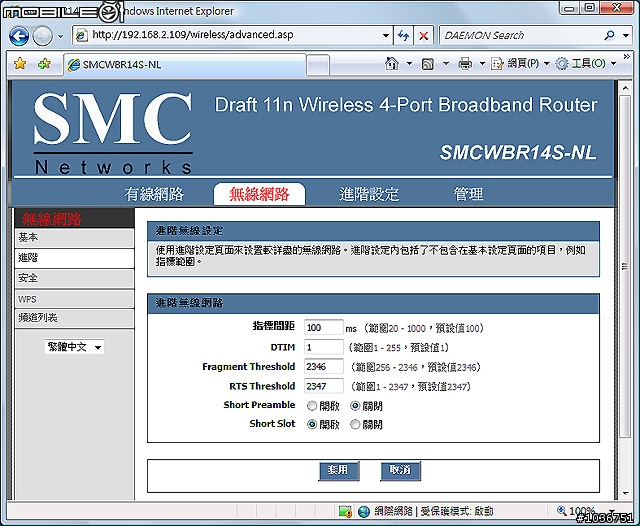Image resolution: width=640 pixels, height=526 pixels.
Task: Expand the Home button dropdown arrow
Action: 409,64
